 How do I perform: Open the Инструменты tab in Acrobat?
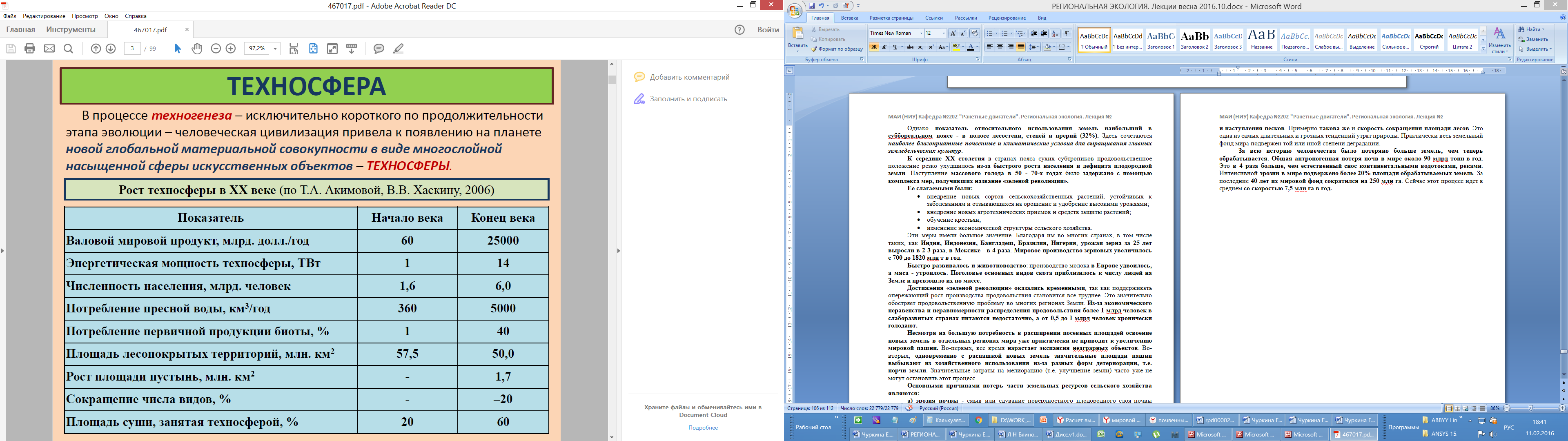click(x=71, y=29)
